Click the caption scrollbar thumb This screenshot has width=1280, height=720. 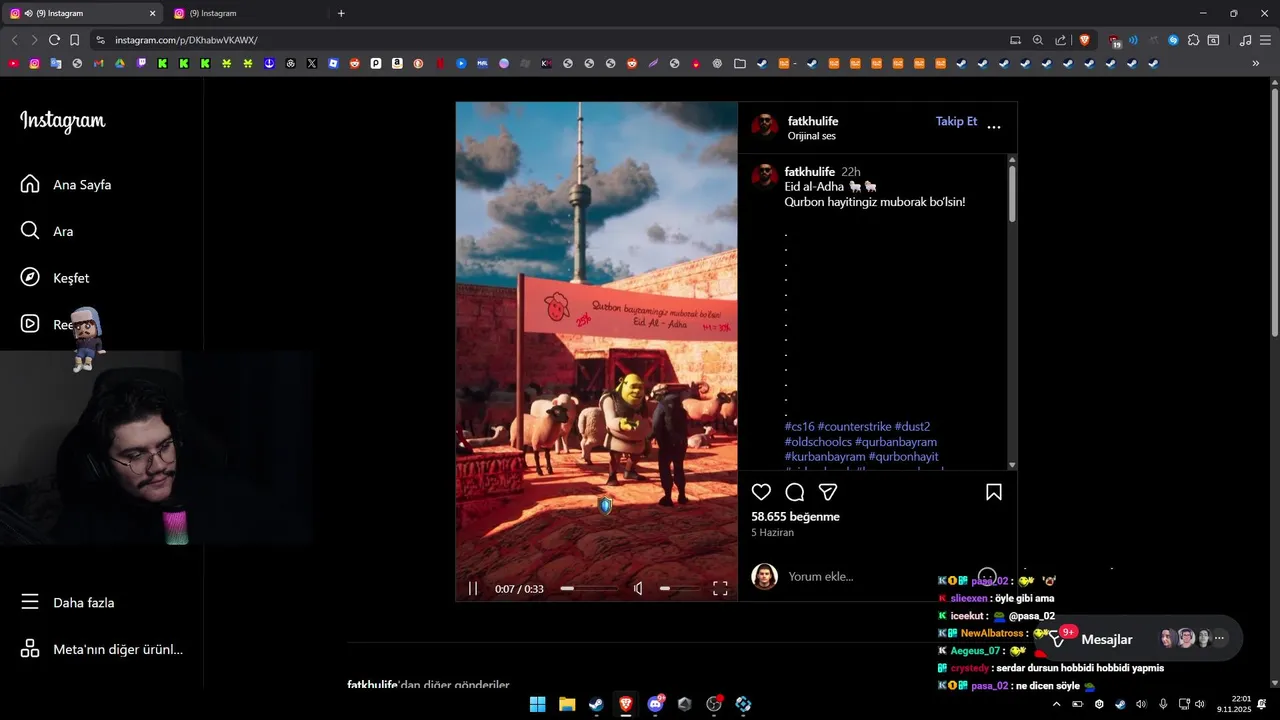(x=1012, y=193)
